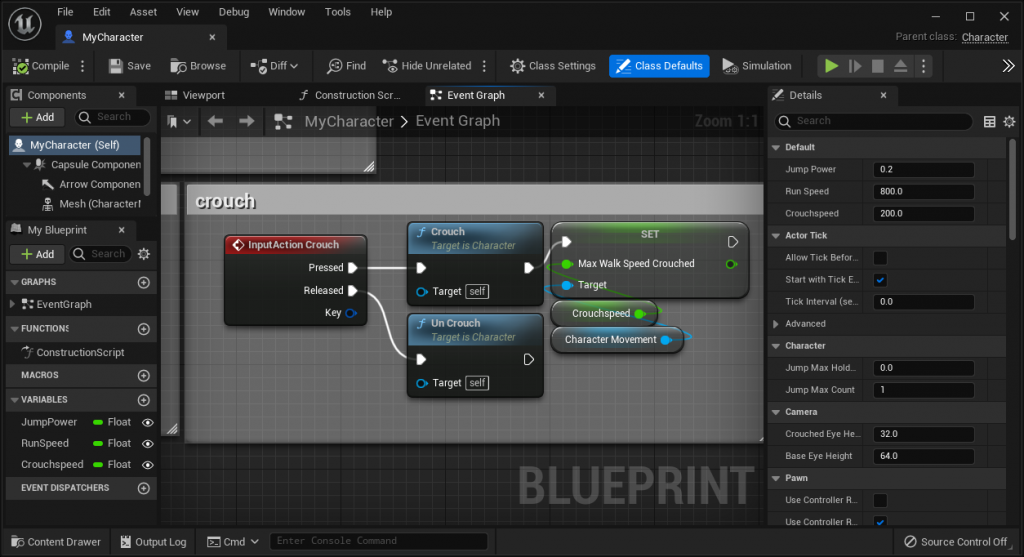Image resolution: width=1024 pixels, height=557 pixels.
Task: Click the SET node header
Action: [649, 234]
